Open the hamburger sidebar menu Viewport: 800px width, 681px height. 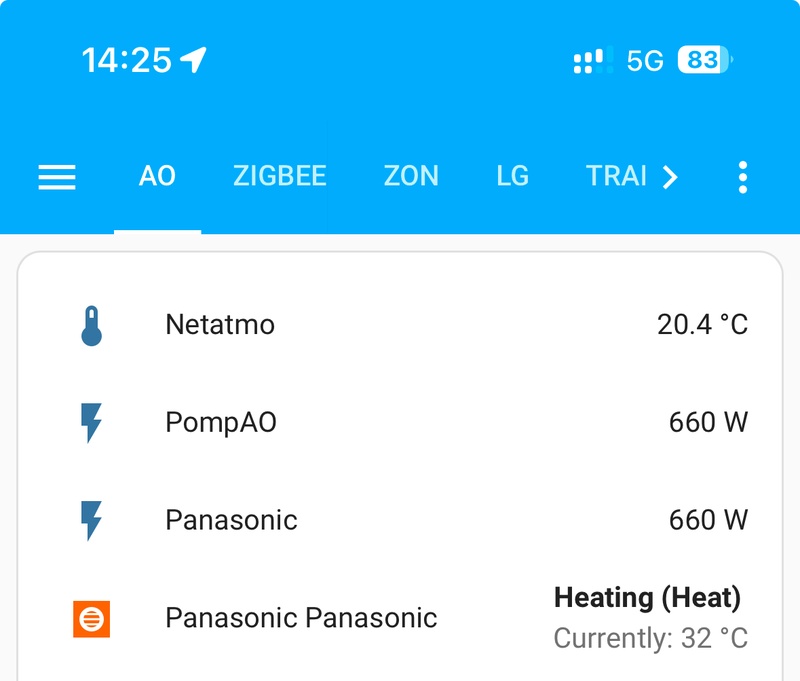coord(57,177)
